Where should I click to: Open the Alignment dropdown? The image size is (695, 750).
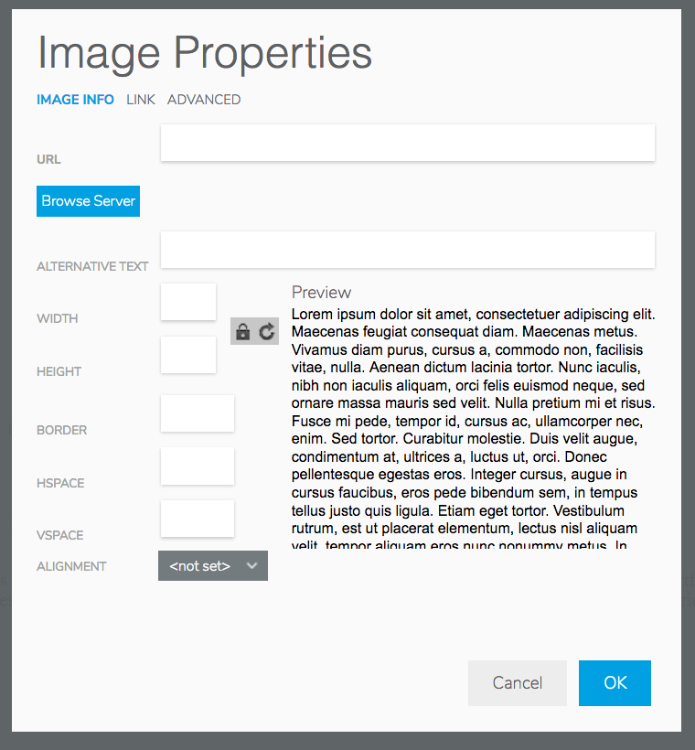213,566
